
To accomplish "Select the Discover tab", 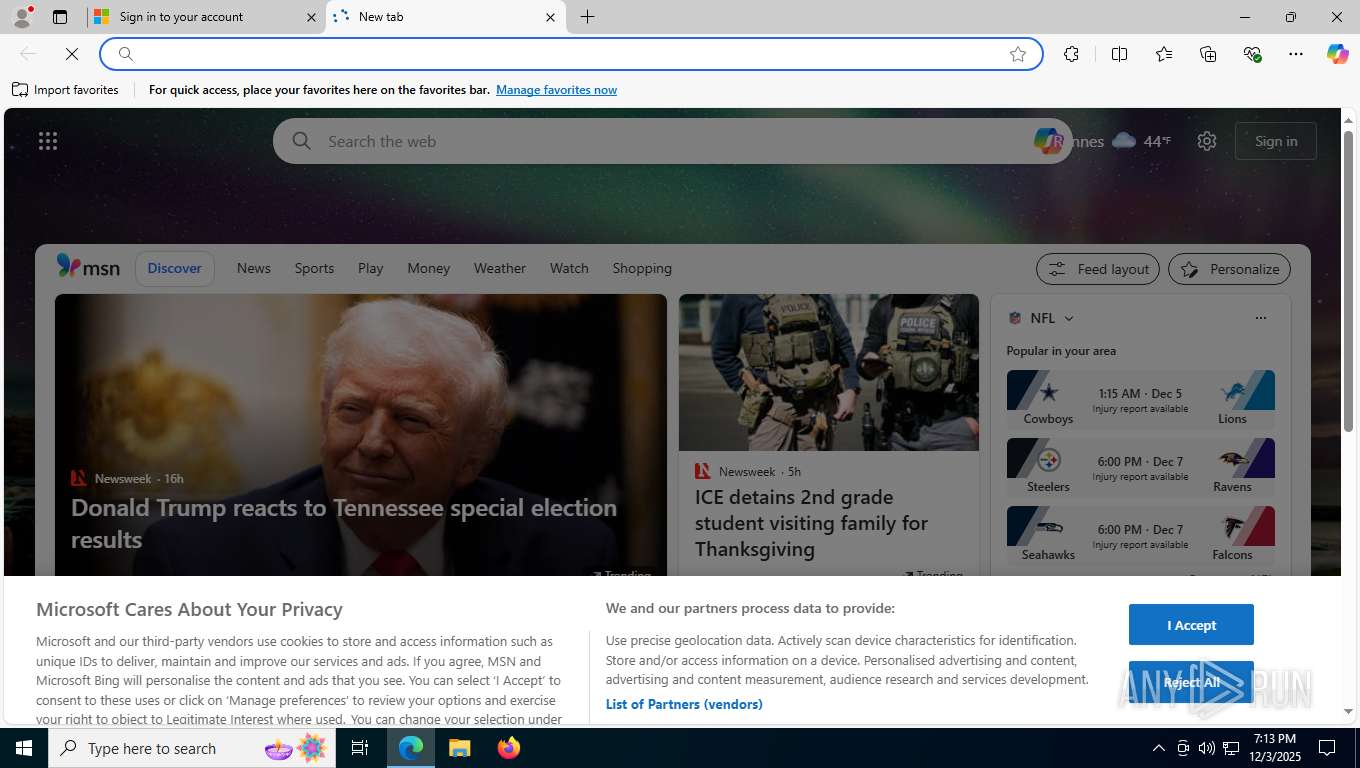I will pos(174,268).
